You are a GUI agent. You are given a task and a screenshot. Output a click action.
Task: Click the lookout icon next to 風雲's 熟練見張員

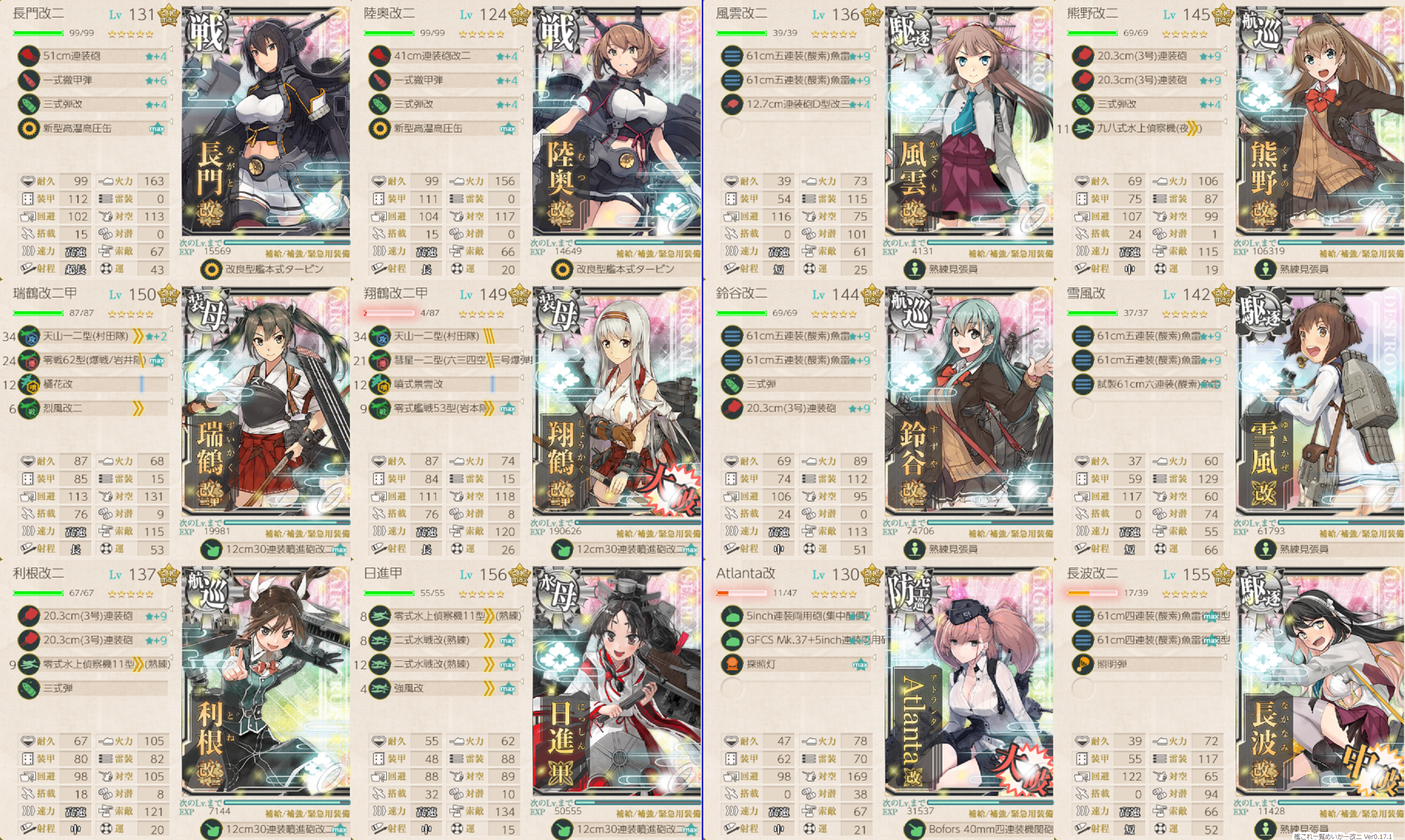coord(914,269)
